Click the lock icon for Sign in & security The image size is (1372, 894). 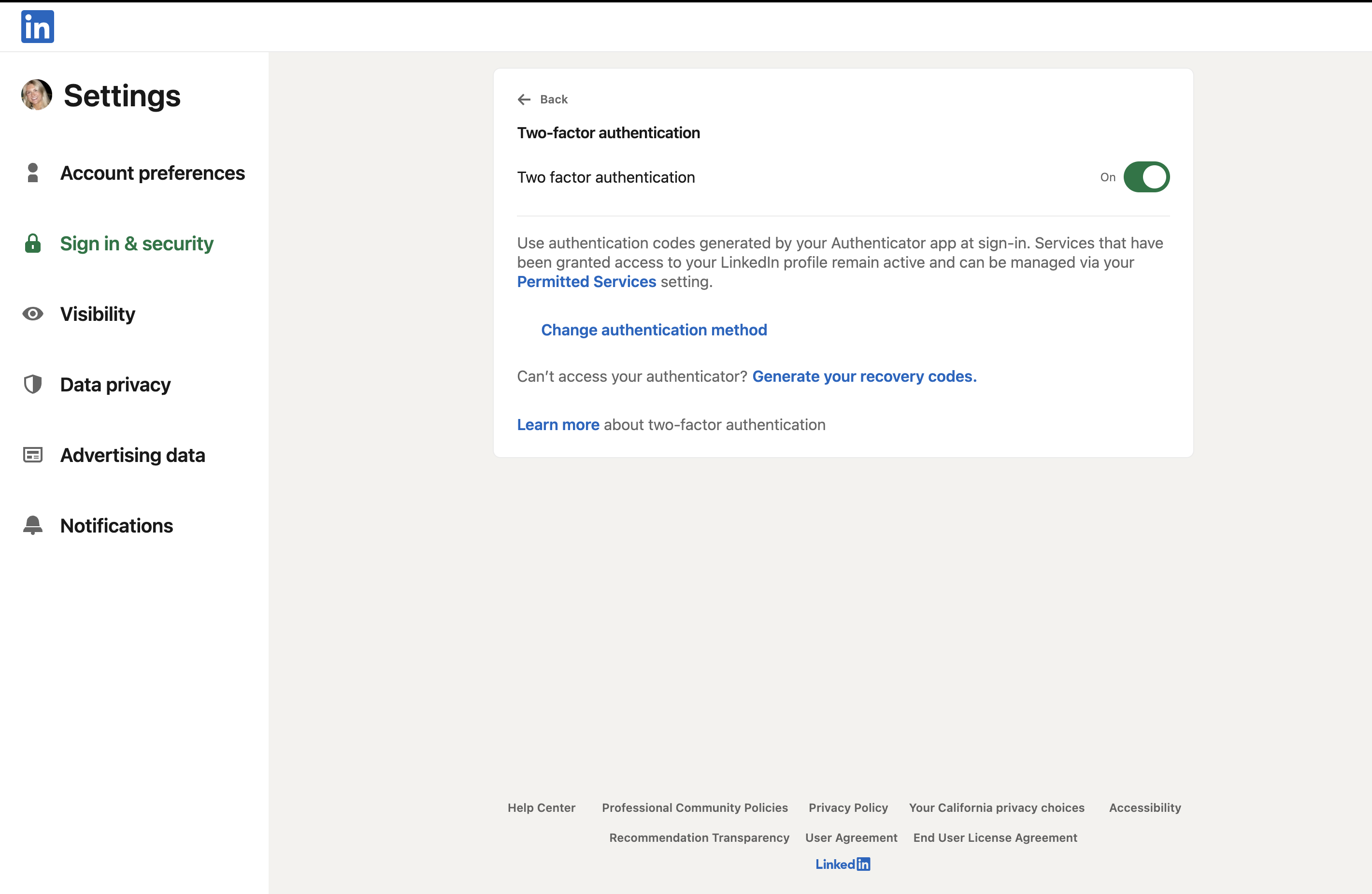click(32, 244)
